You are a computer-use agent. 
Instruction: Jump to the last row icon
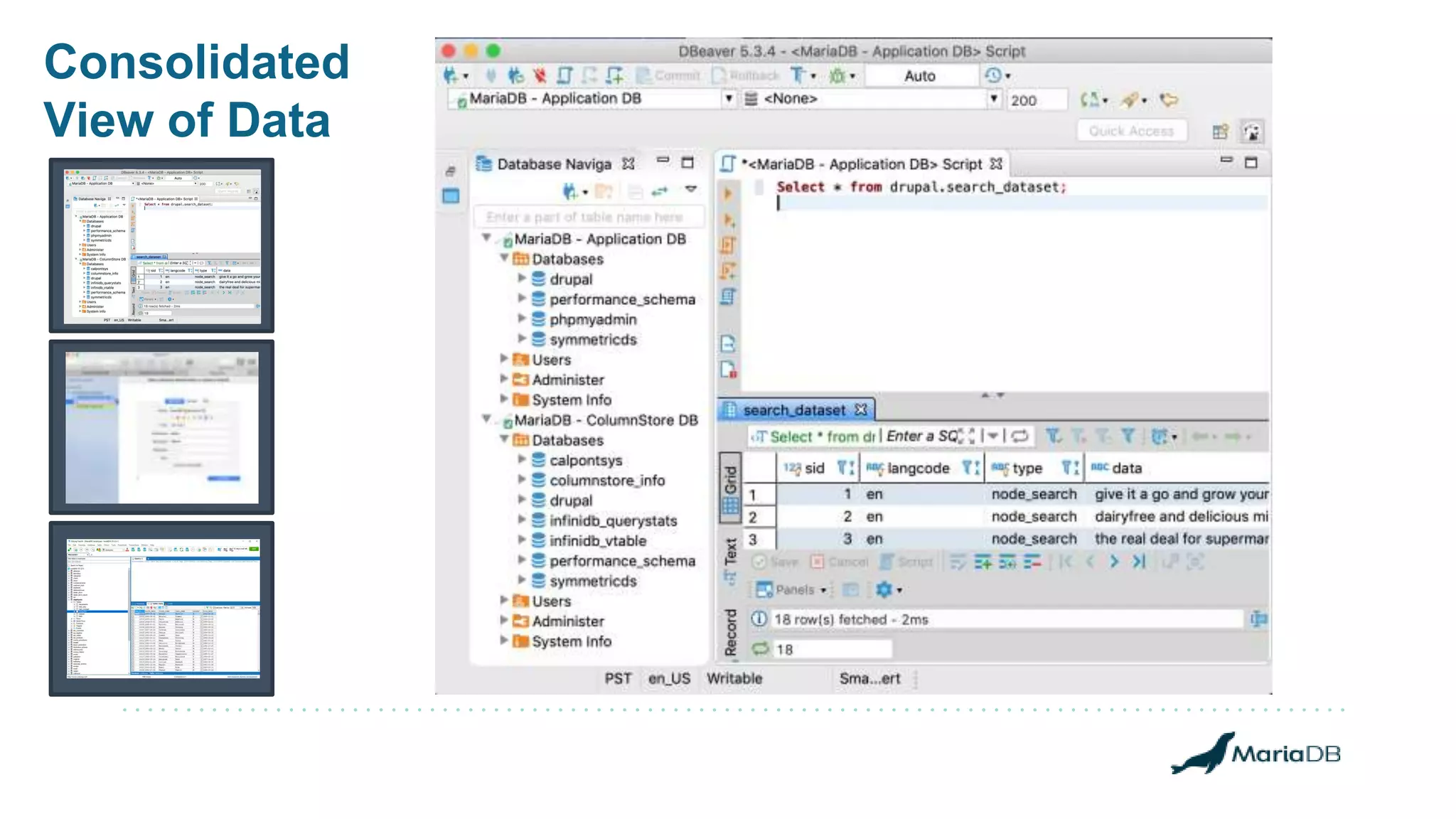click(x=1139, y=562)
